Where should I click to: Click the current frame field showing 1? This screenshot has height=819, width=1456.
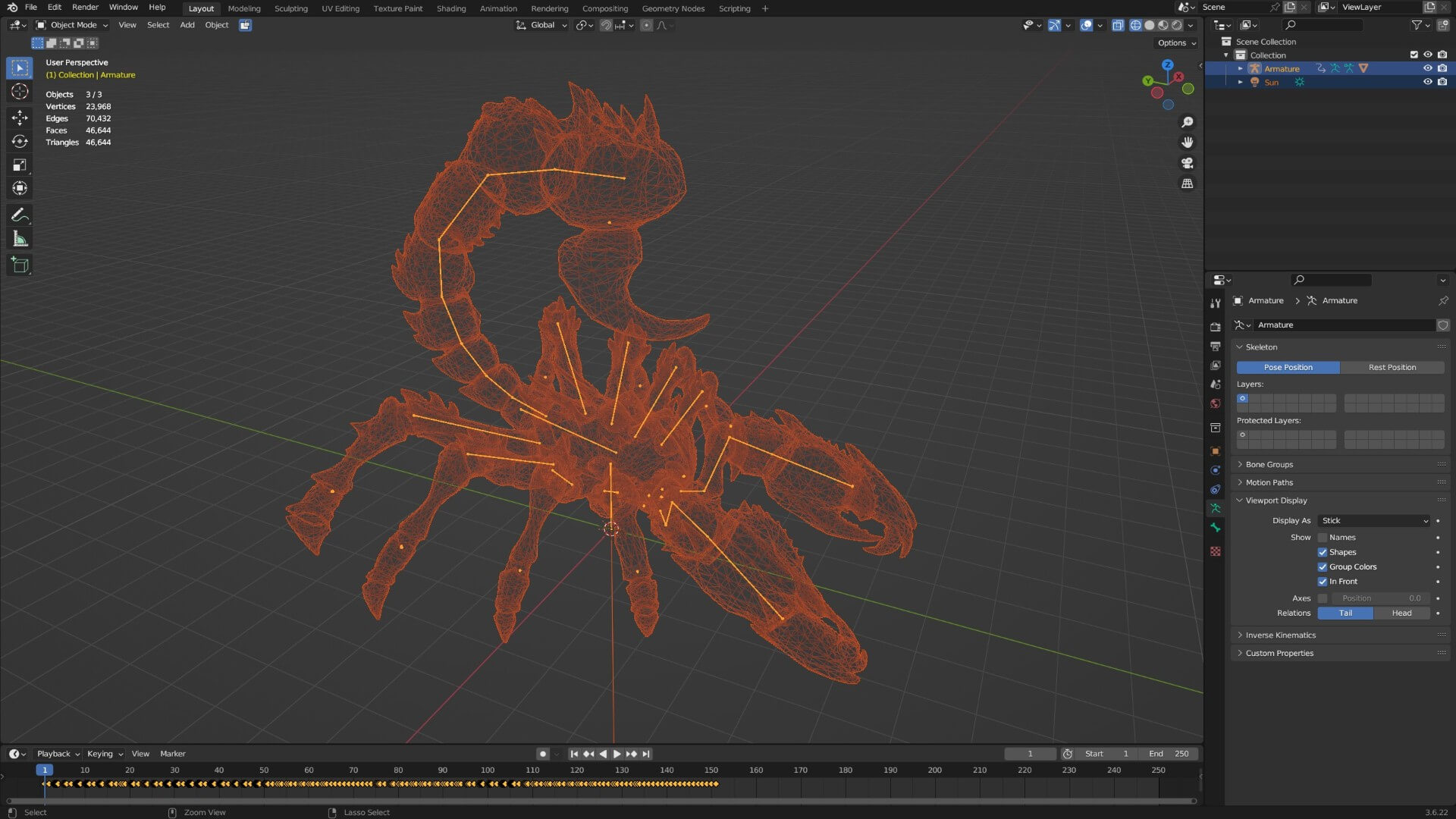(1030, 754)
